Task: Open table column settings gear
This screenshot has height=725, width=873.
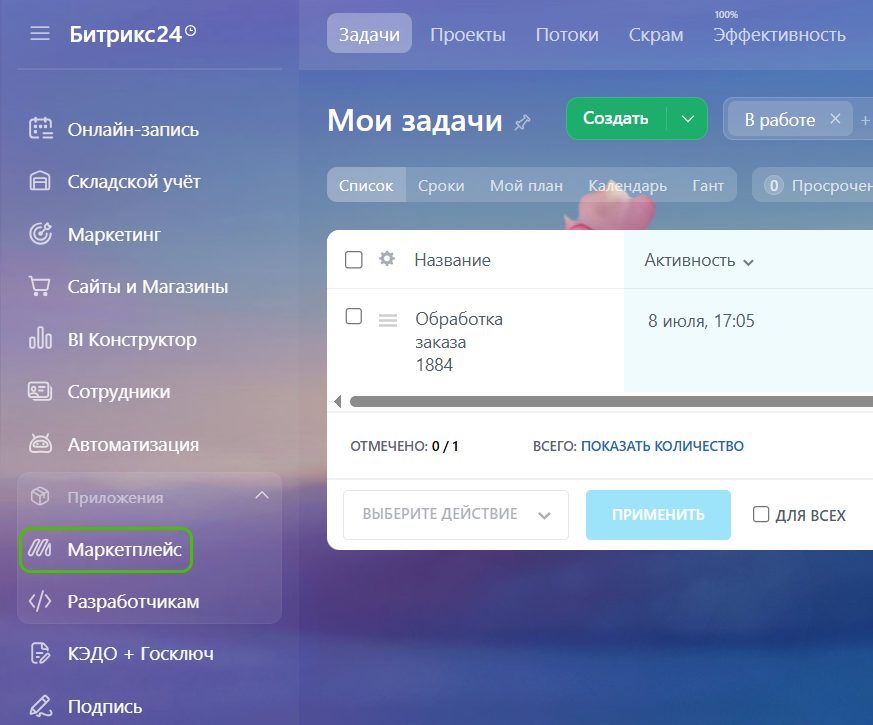Action: pyautogui.click(x=387, y=259)
